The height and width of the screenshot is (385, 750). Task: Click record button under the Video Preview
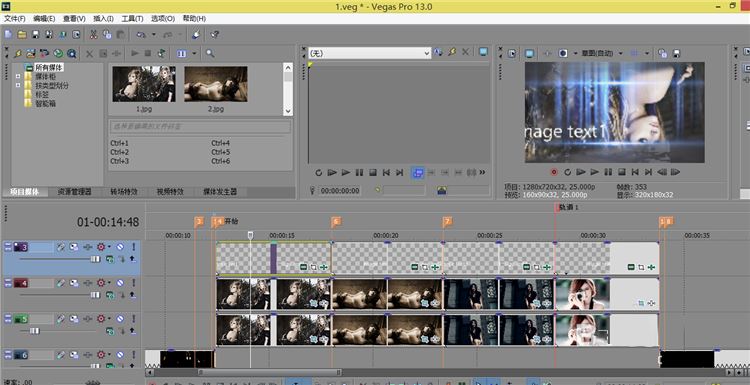554,172
